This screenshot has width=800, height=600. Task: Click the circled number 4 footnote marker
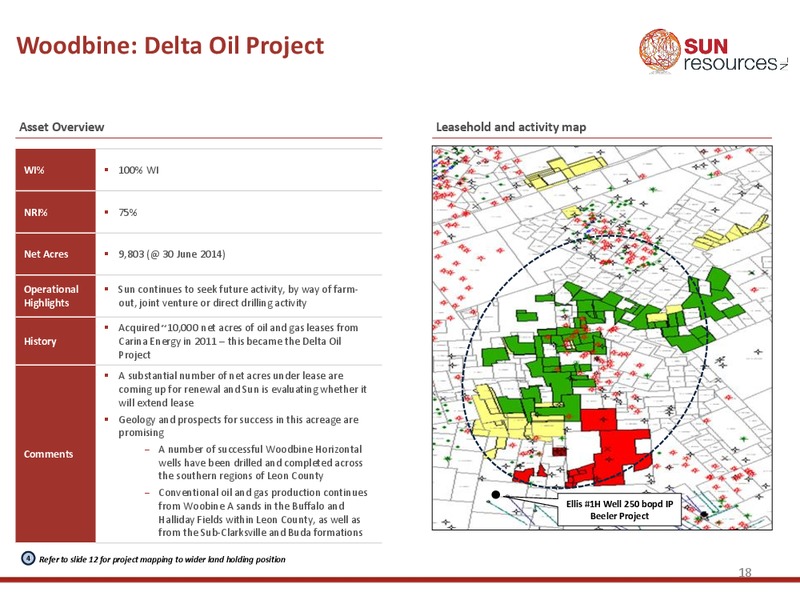click(28, 558)
